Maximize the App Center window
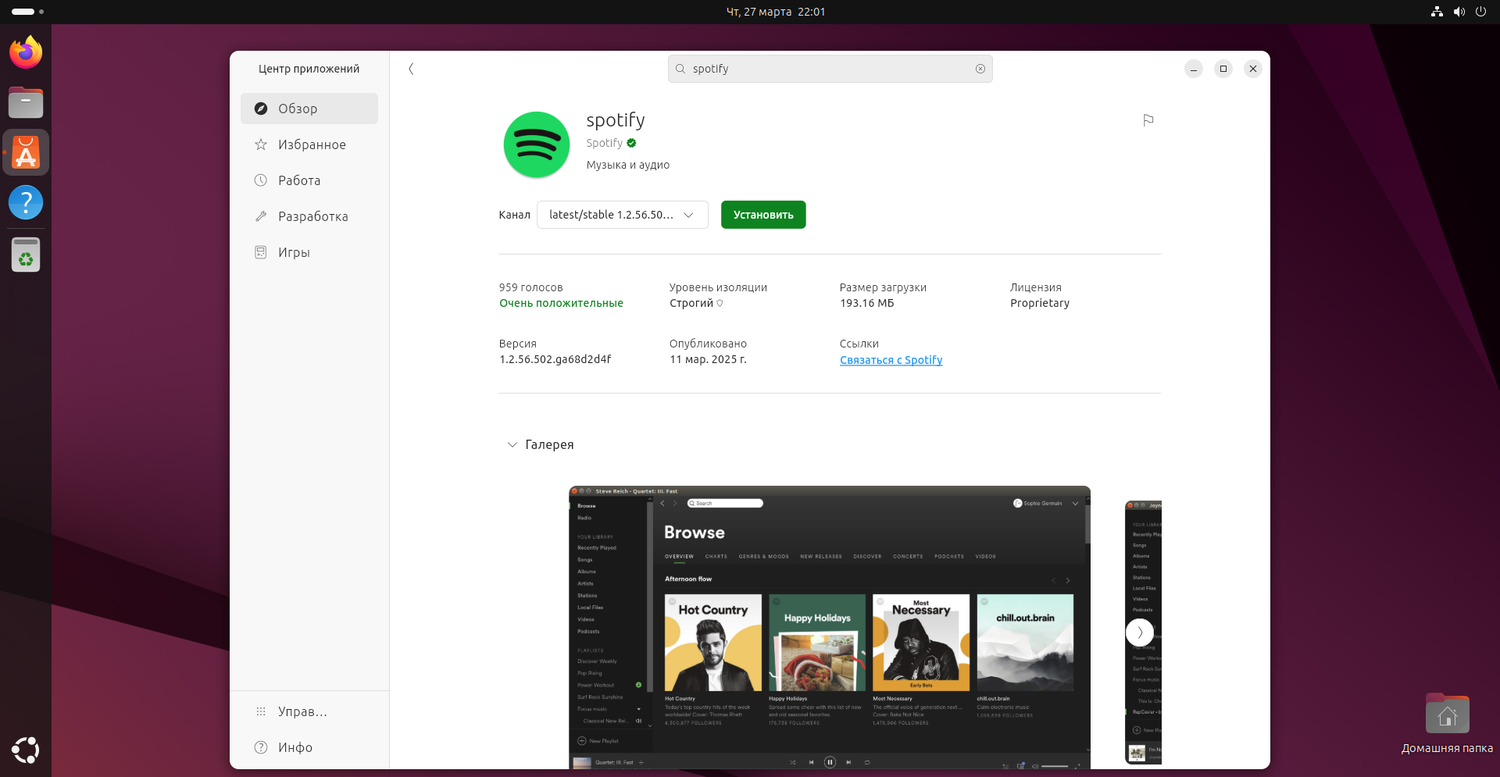This screenshot has height=777, width=1500. click(x=1223, y=69)
